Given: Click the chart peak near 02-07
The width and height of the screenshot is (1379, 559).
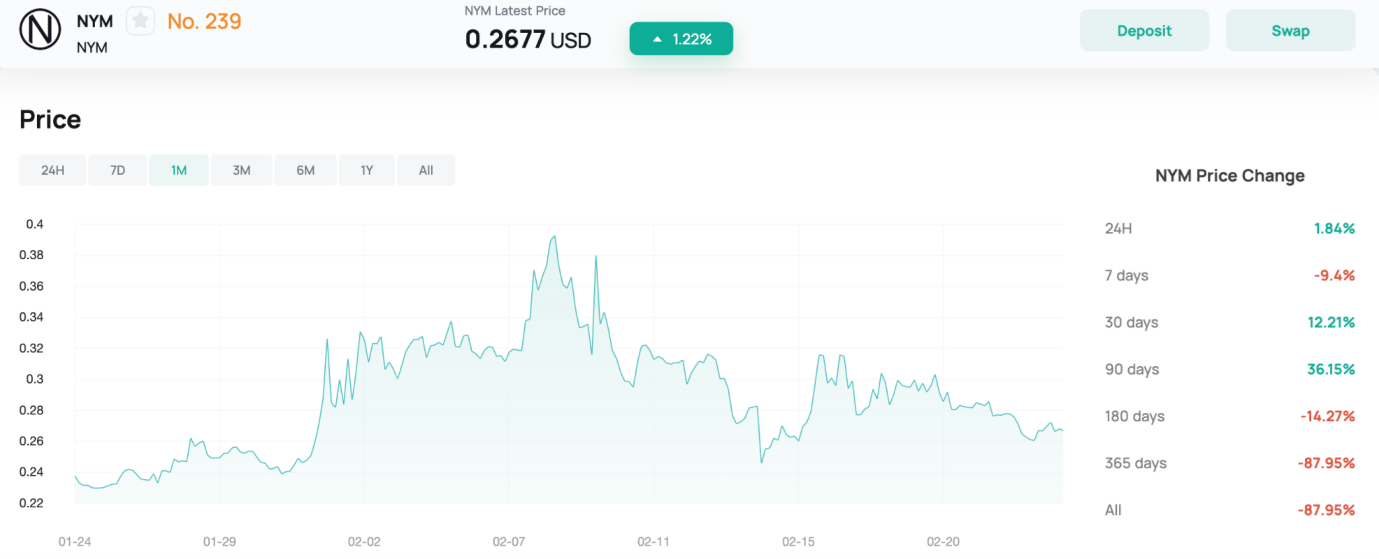Looking at the screenshot, I should [553, 237].
